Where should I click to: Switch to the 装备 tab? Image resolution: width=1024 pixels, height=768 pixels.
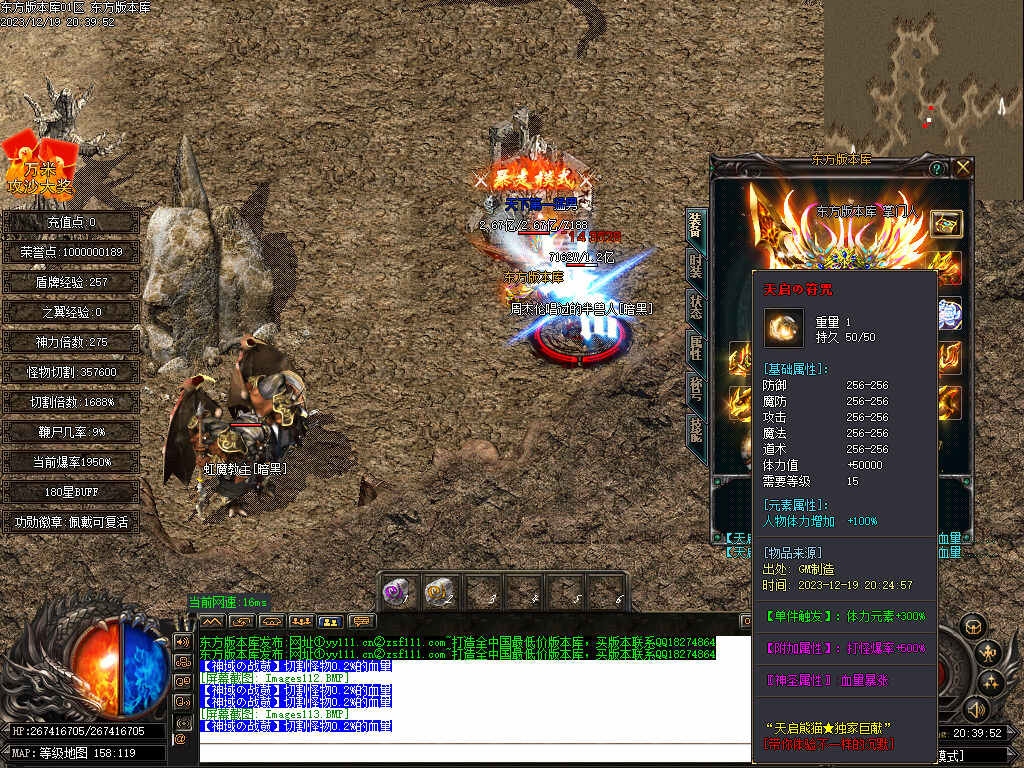(695, 226)
